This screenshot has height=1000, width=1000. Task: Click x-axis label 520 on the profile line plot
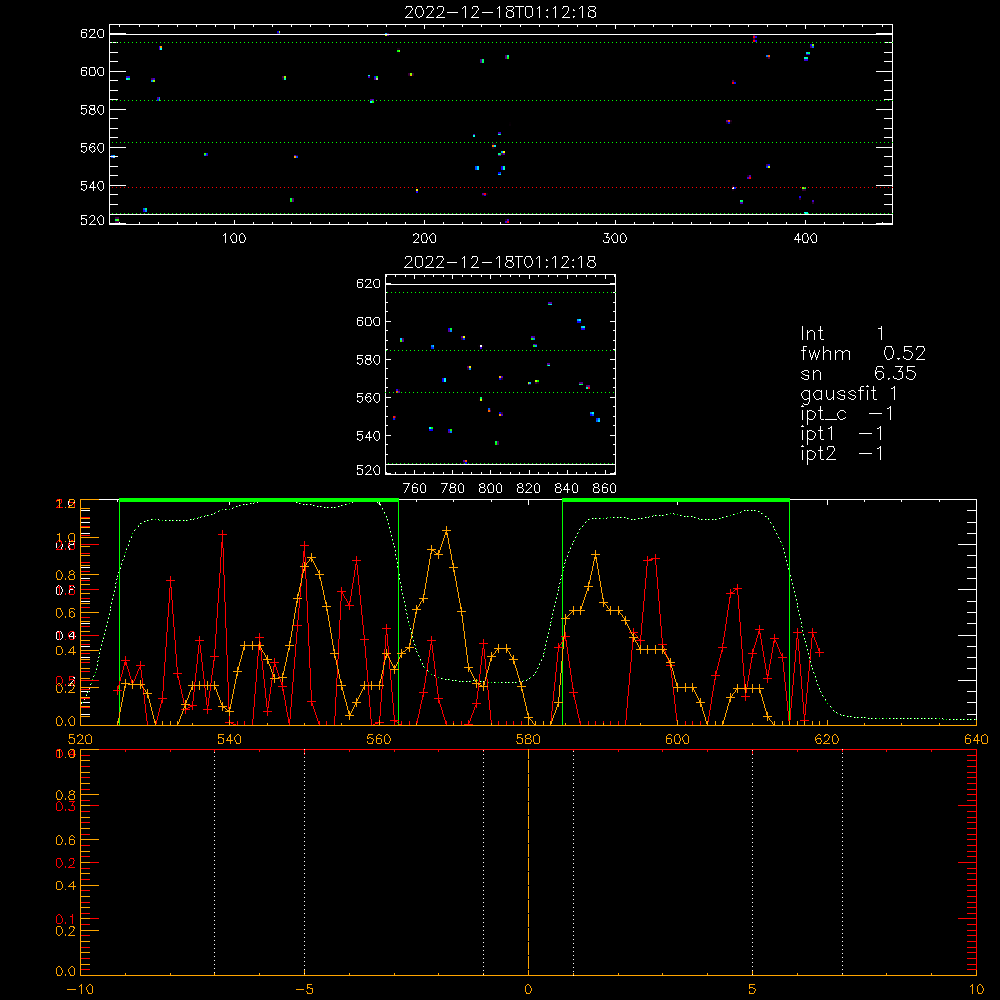[x=80, y=739]
